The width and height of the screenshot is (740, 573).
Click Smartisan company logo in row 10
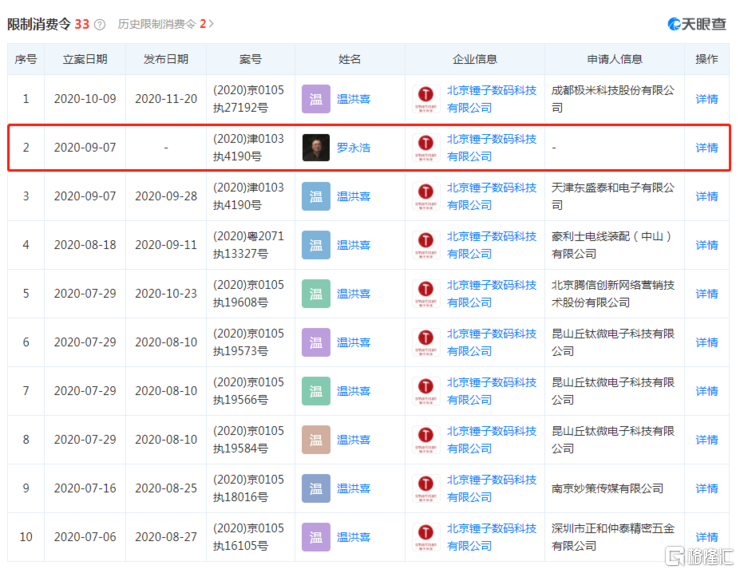coord(426,537)
